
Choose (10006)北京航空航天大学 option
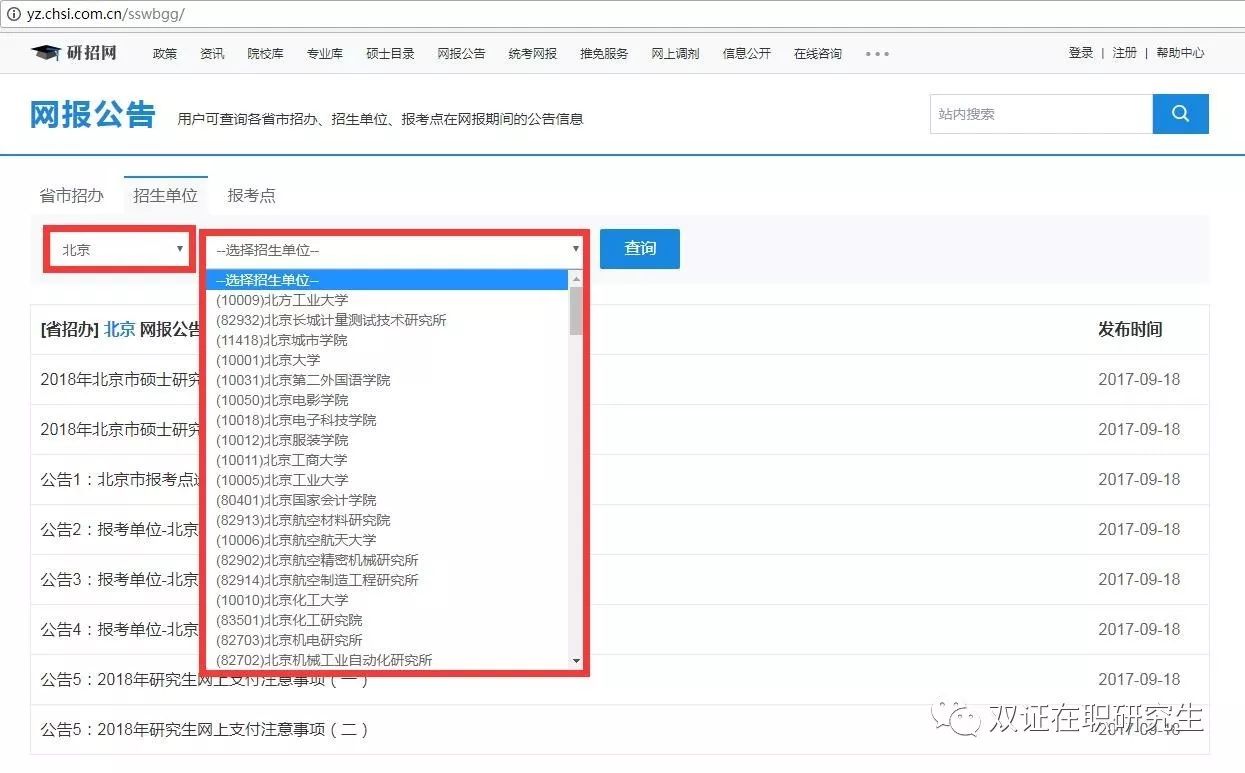[296, 540]
